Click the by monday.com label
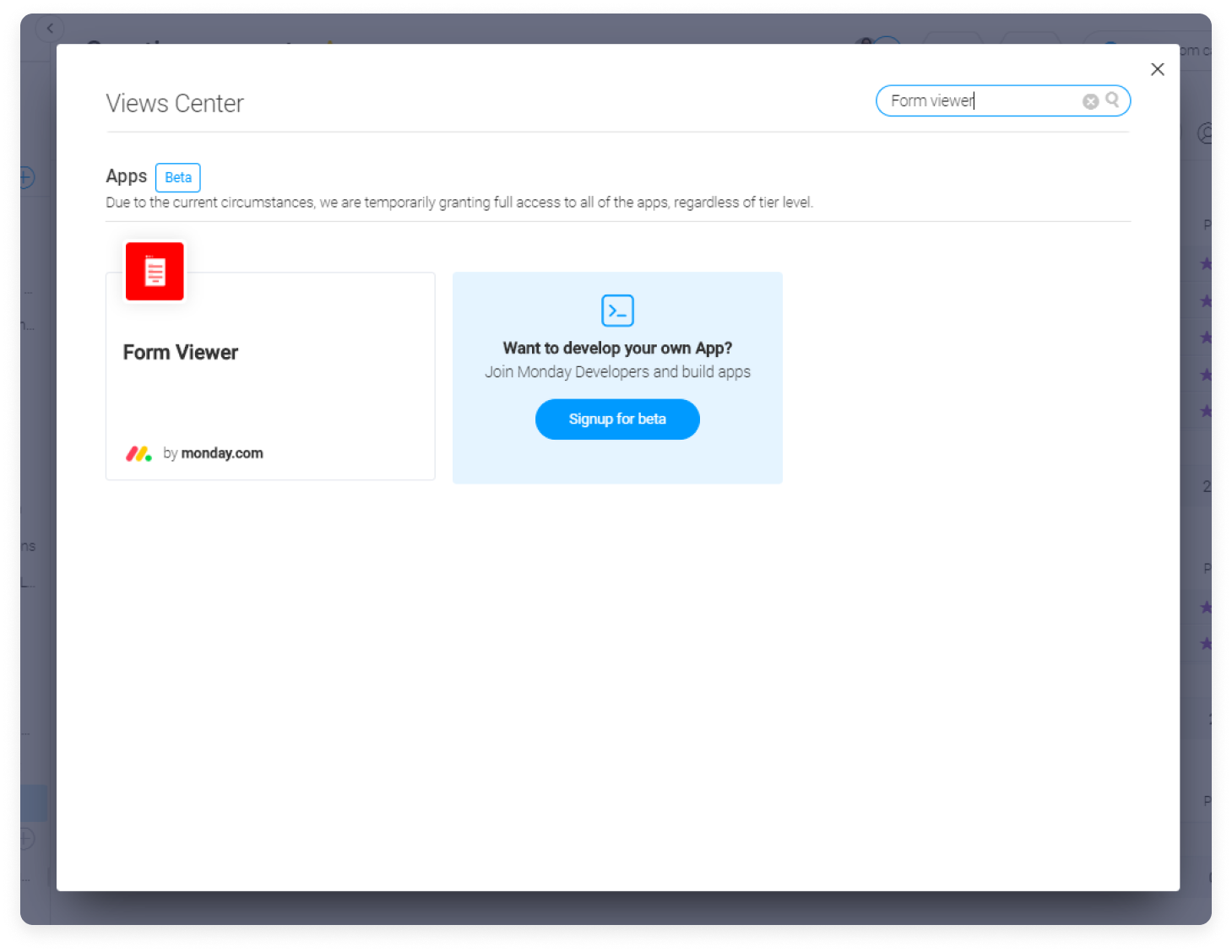This screenshot has height=952, width=1232. [x=213, y=453]
